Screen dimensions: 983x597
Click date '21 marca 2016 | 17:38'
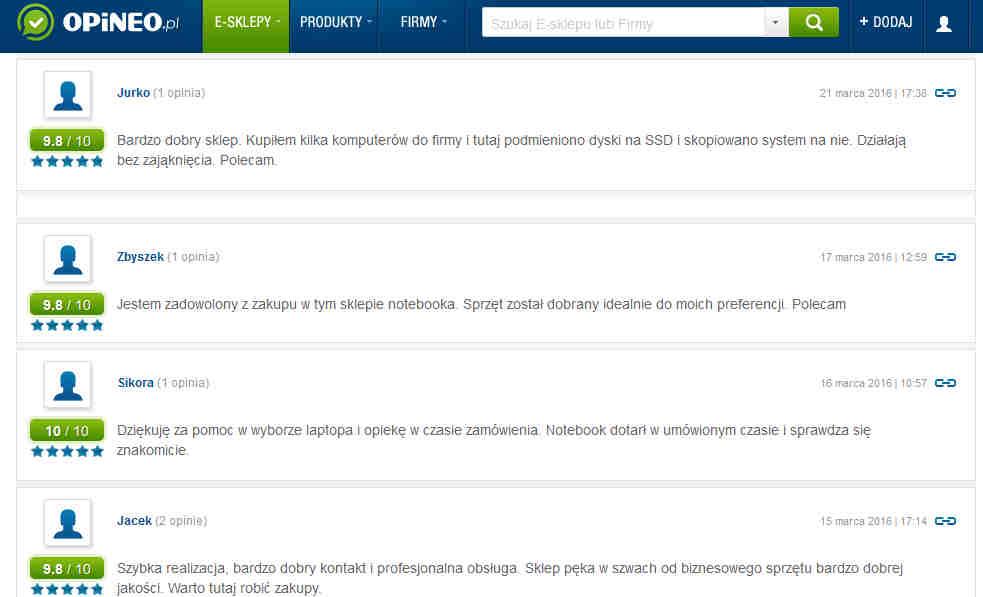click(873, 93)
